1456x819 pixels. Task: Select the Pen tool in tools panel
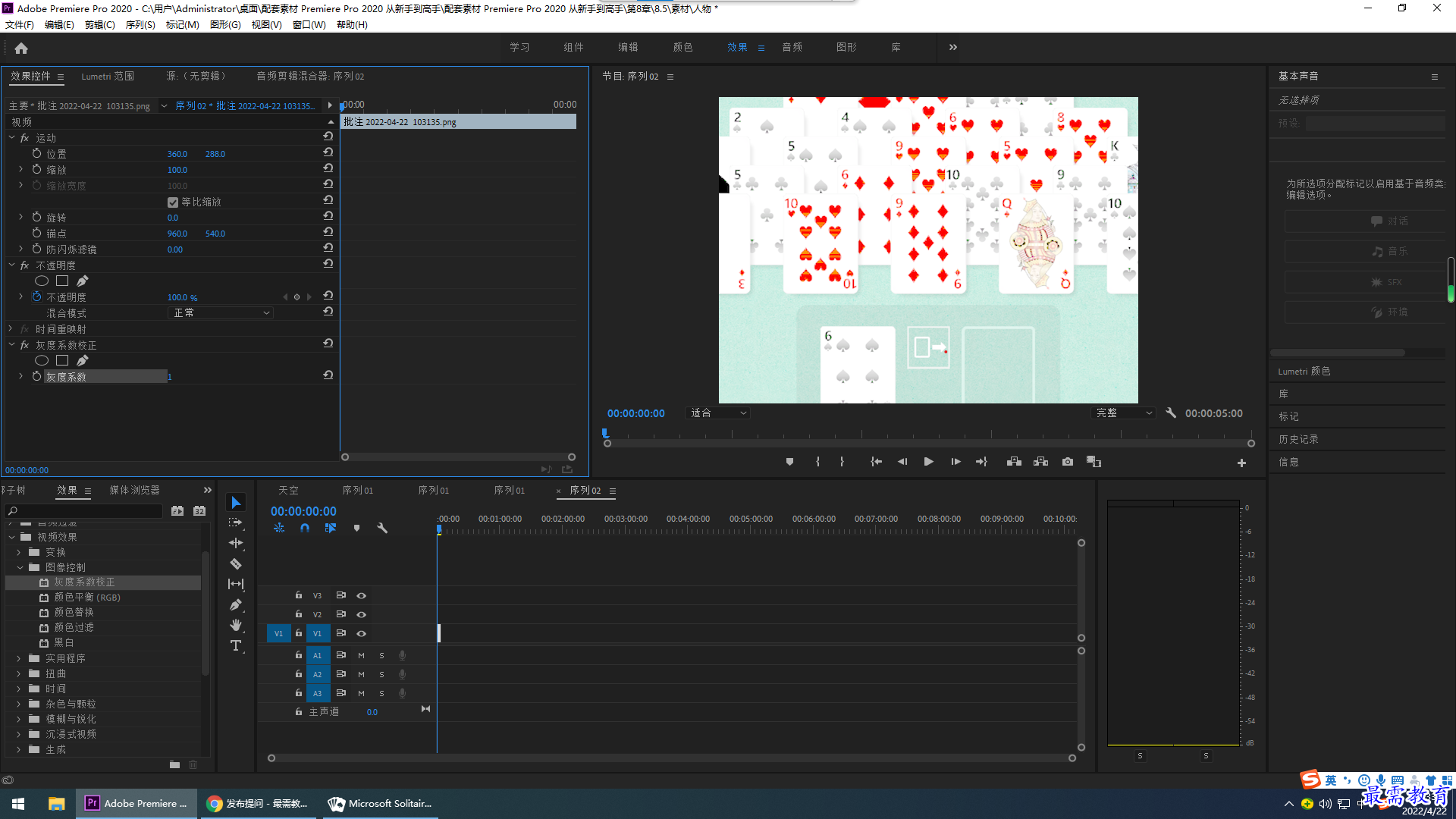point(236,604)
